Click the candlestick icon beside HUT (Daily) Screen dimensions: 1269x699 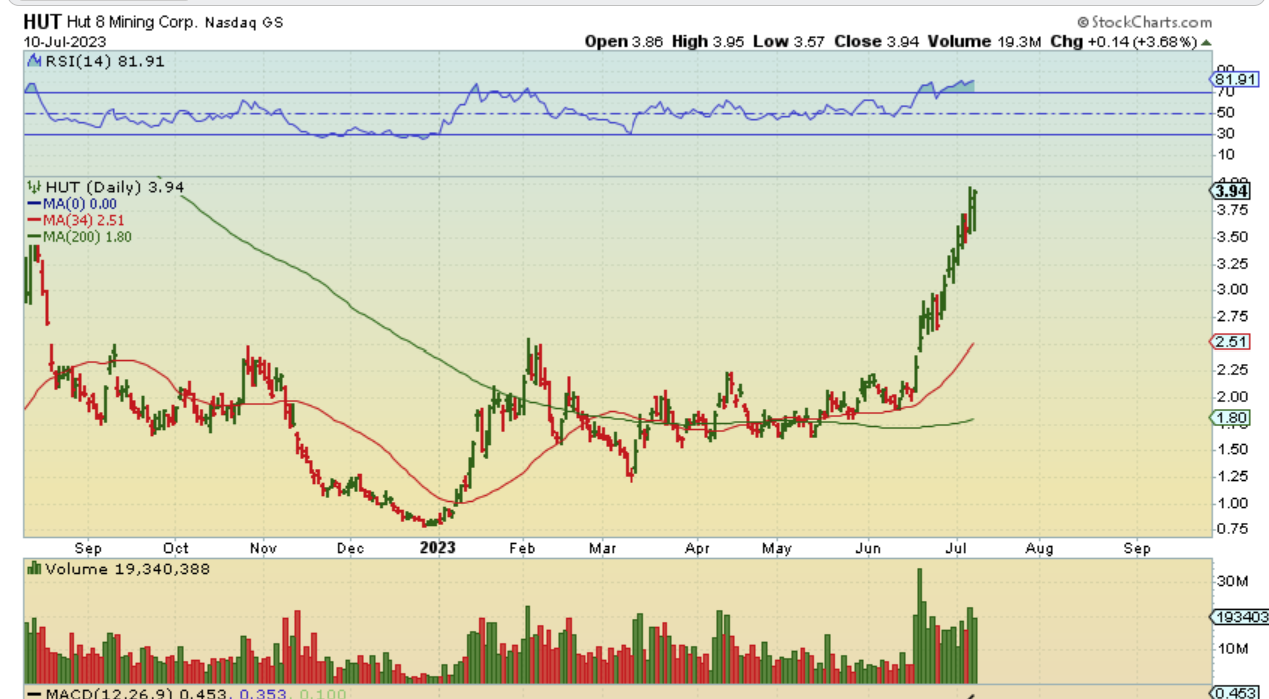coord(33,187)
